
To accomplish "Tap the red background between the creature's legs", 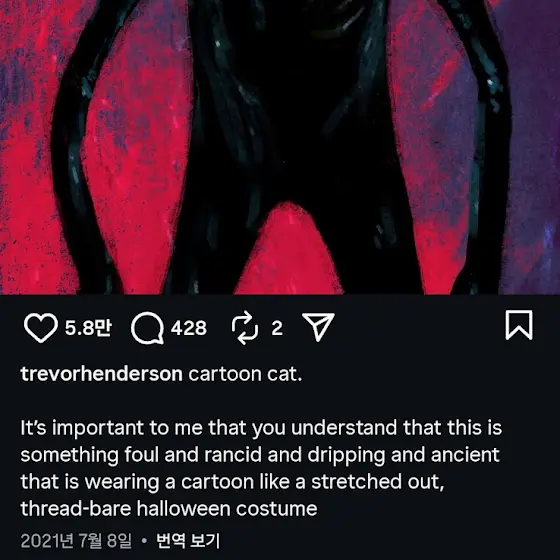I will [289, 254].
